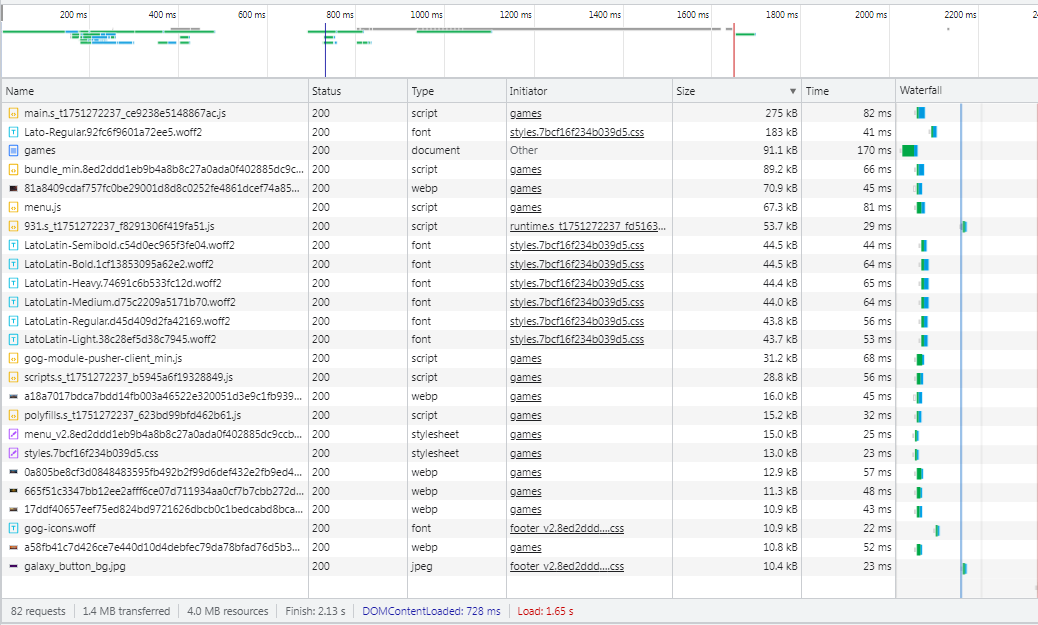This screenshot has width=1038, height=625.
Task: Click script icon of 931.s_t1751272237 file
Action: tap(13, 226)
